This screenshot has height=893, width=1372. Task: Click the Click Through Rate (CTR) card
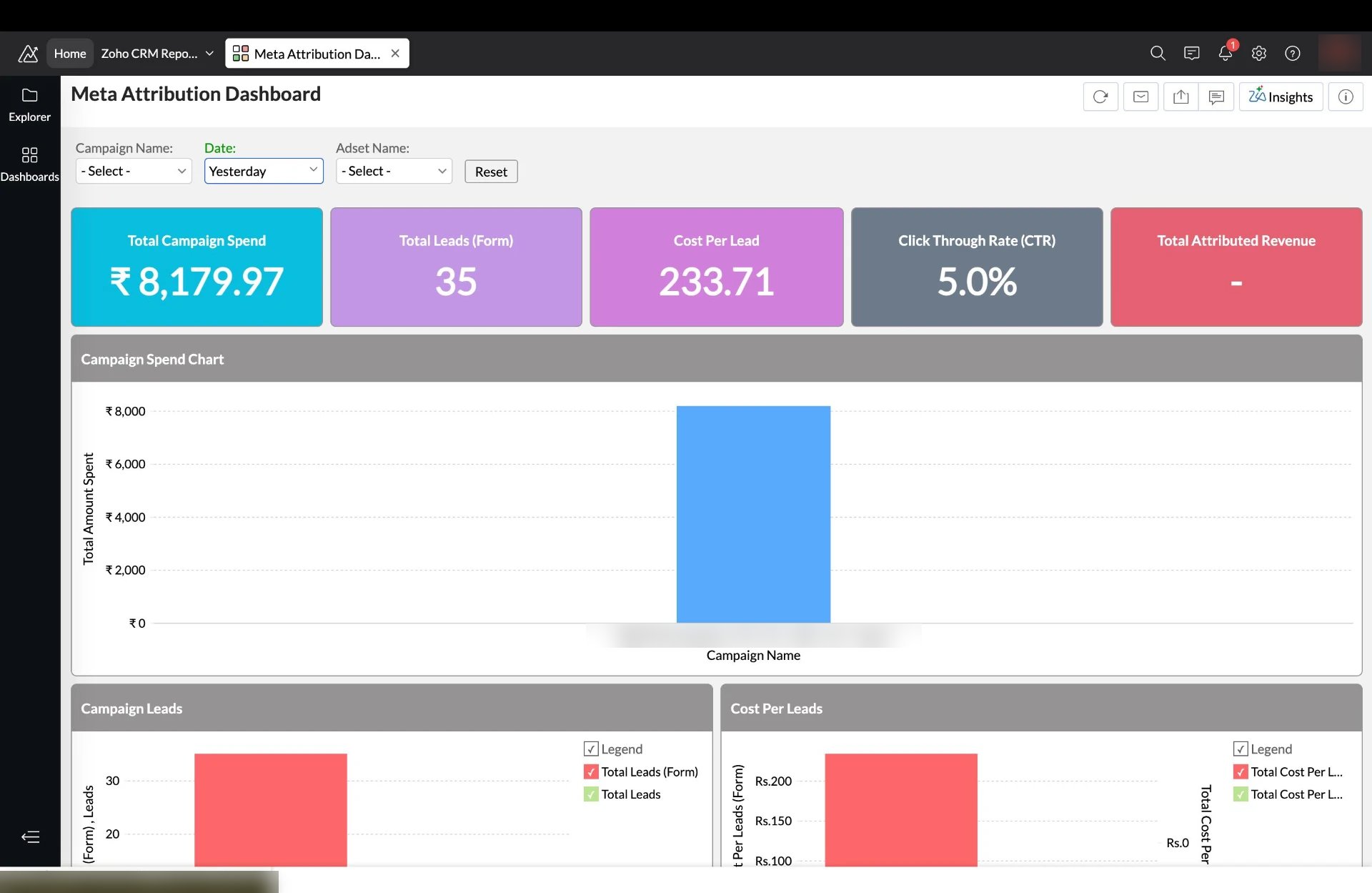tap(977, 267)
